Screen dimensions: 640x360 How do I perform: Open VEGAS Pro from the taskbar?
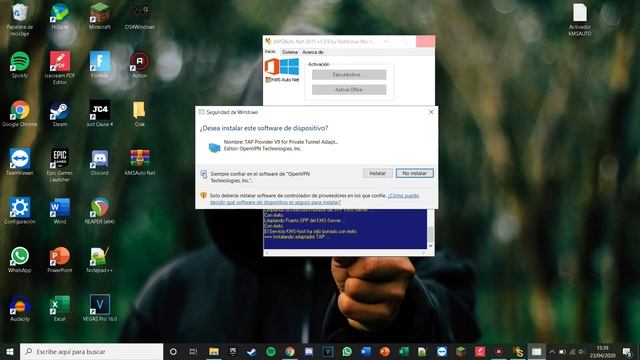coord(328,351)
